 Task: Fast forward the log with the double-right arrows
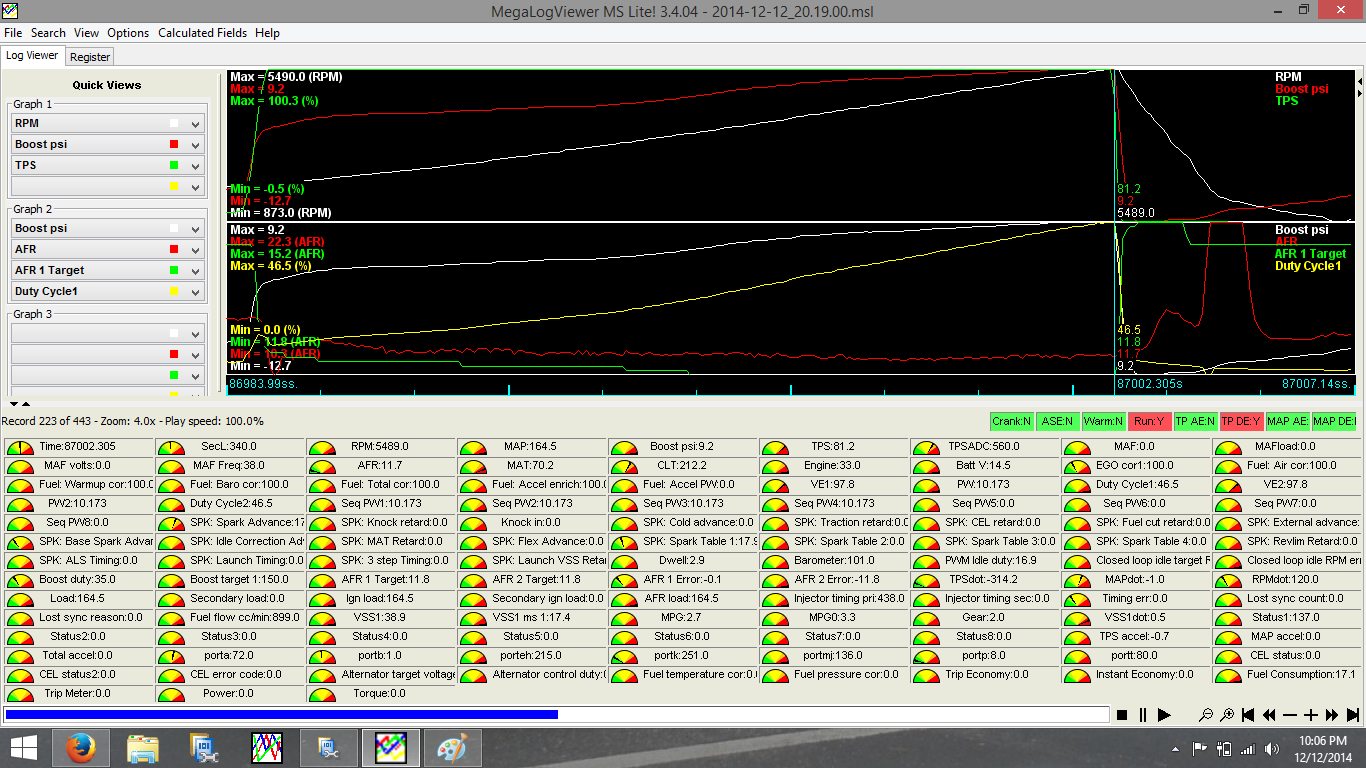pyautogui.click(x=1332, y=715)
